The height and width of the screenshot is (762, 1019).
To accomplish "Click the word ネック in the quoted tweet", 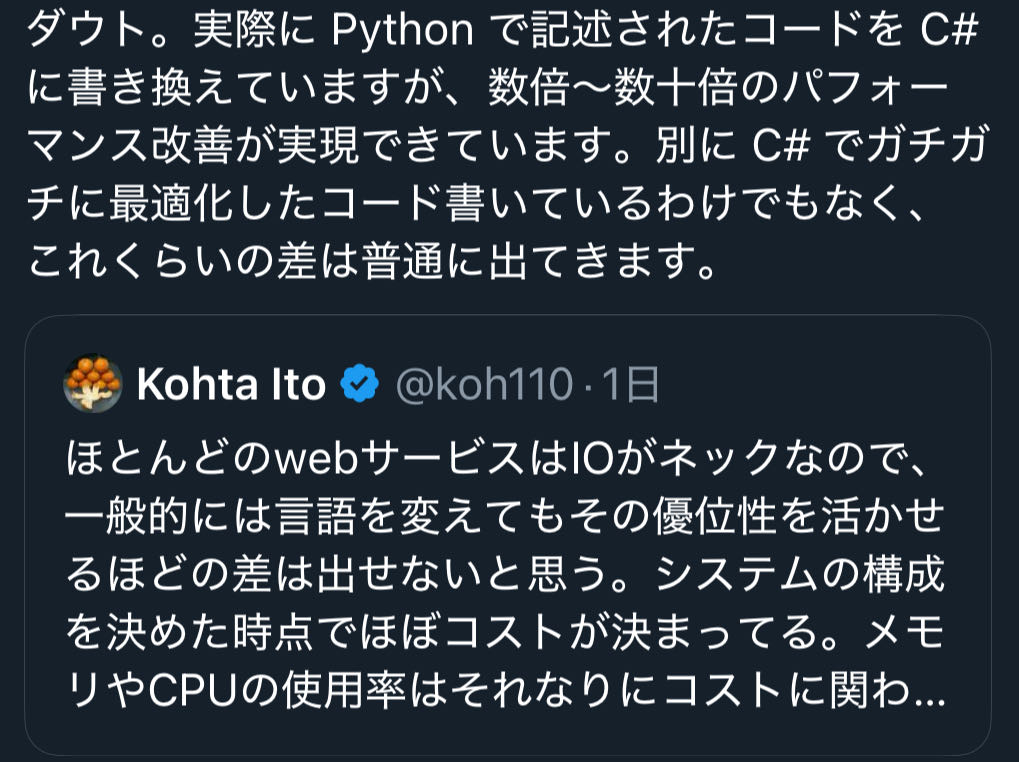I will pyautogui.click(x=728, y=461).
